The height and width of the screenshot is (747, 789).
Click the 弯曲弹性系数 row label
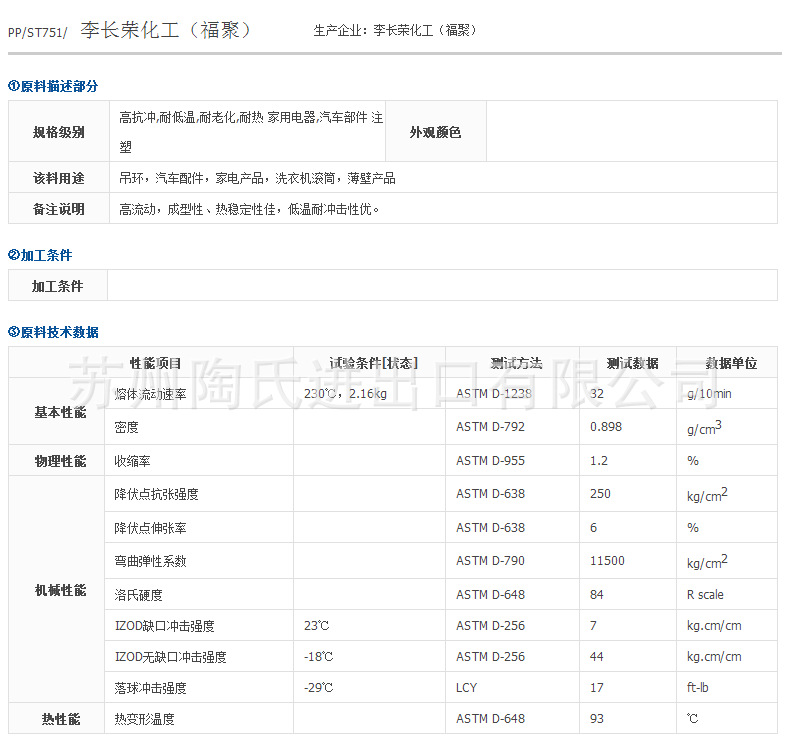(x=150, y=561)
